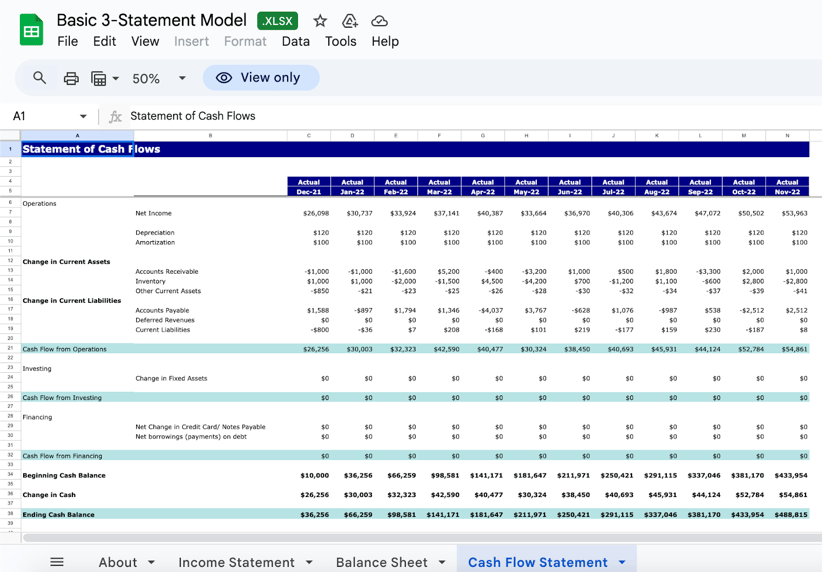The width and height of the screenshot is (822, 572).
Task: Open the File menu
Action: [x=67, y=41]
